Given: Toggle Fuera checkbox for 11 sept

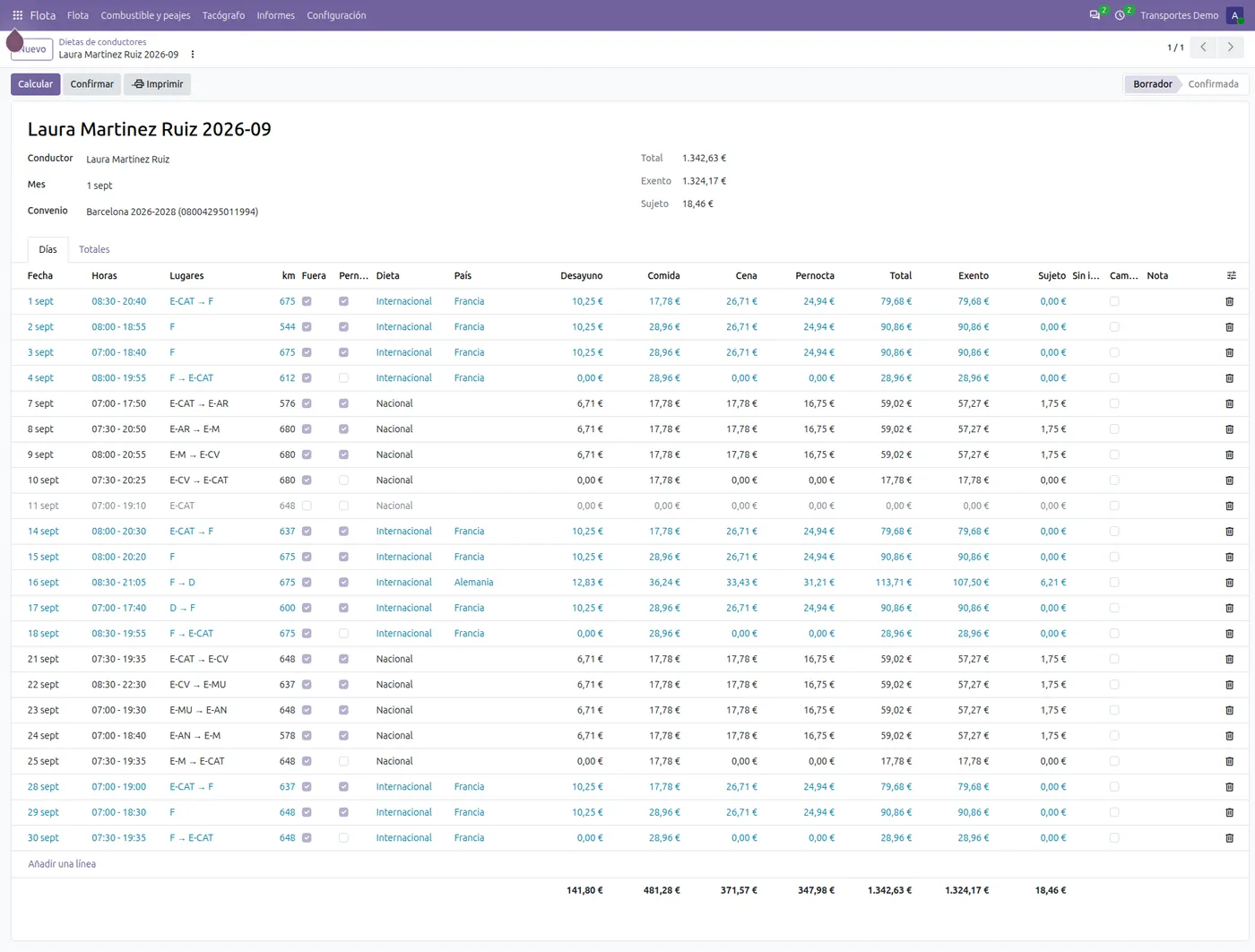Looking at the screenshot, I should (307, 506).
